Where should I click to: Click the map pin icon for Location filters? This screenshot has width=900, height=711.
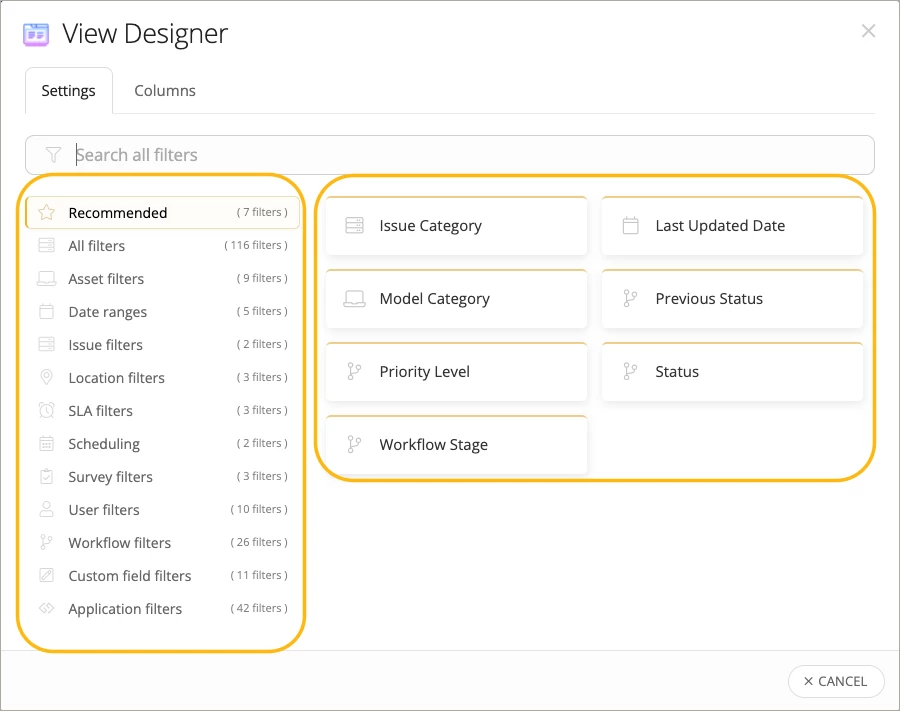pos(46,378)
